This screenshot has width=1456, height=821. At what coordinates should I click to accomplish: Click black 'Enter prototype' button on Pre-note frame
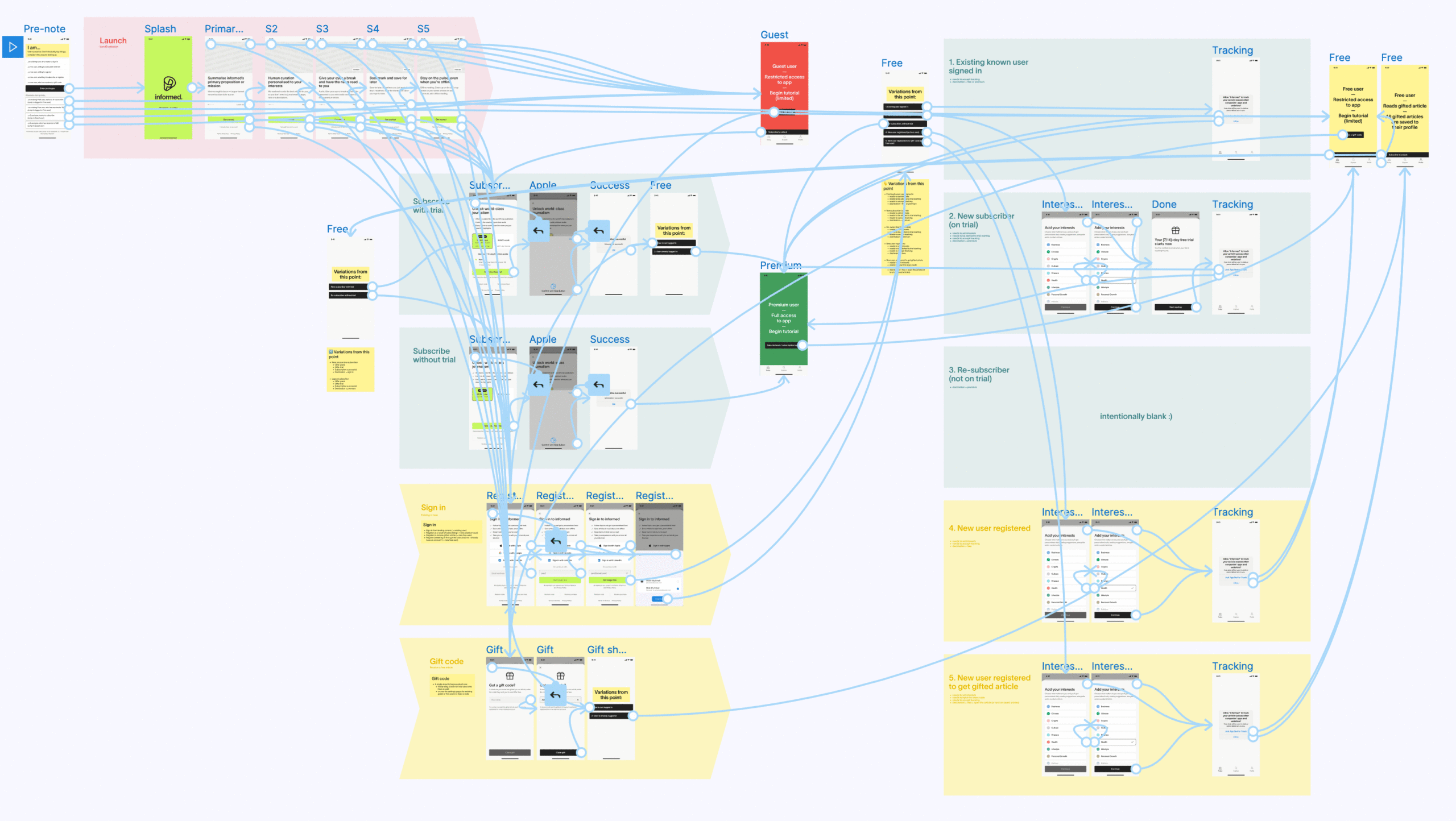pyautogui.click(x=47, y=89)
